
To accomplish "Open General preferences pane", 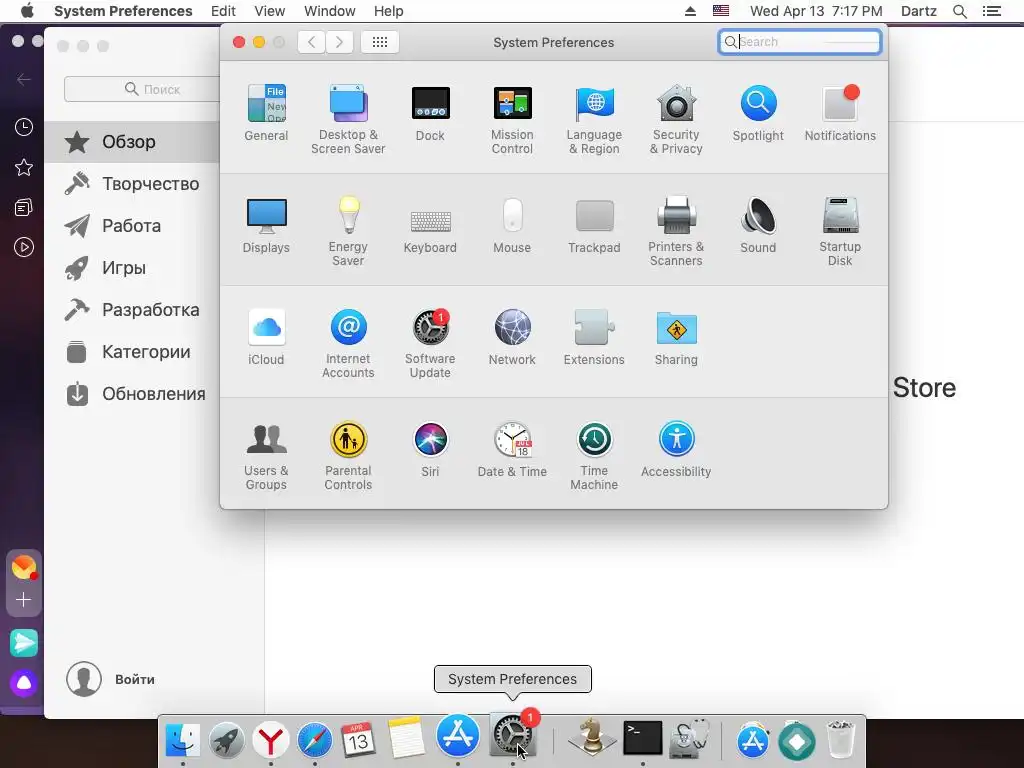I will [266, 113].
